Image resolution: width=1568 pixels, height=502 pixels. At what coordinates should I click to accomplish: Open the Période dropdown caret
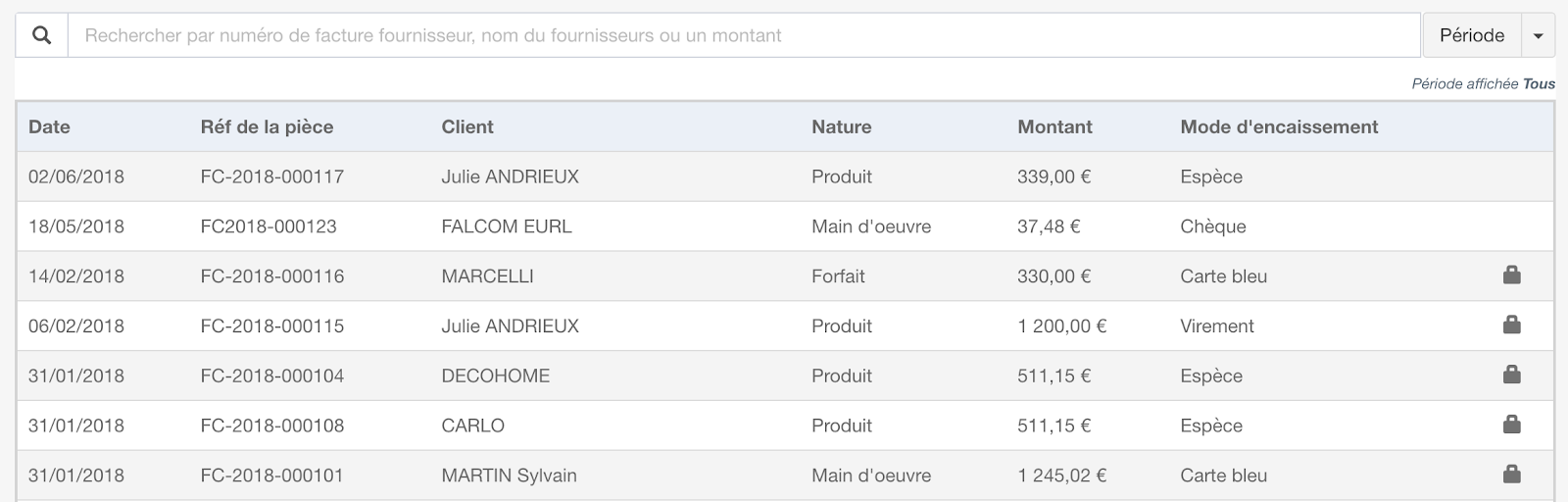(x=1538, y=35)
